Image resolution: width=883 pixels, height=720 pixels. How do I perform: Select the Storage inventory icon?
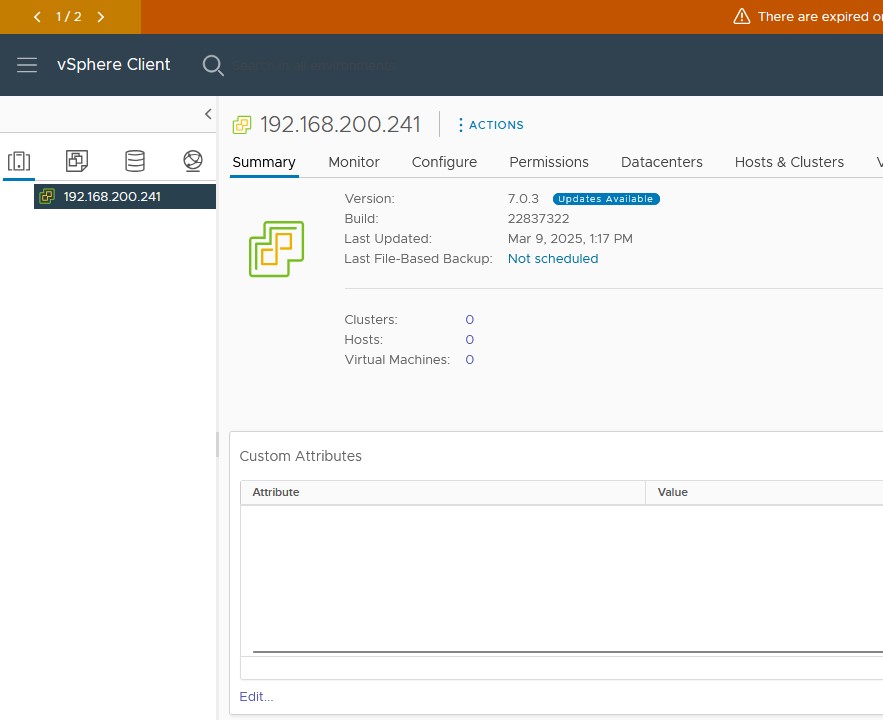(134, 161)
